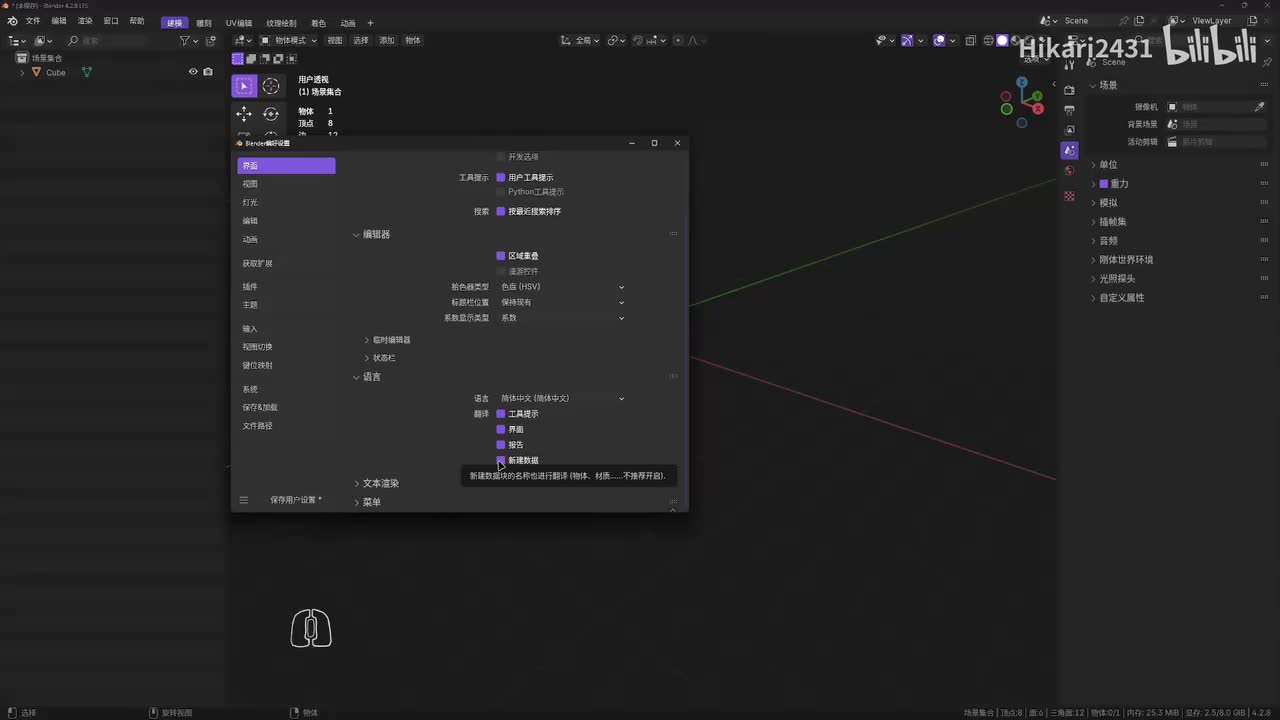
Task: Uncheck the 按最近搜索排序 checkbox
Action: pos(501,212)
